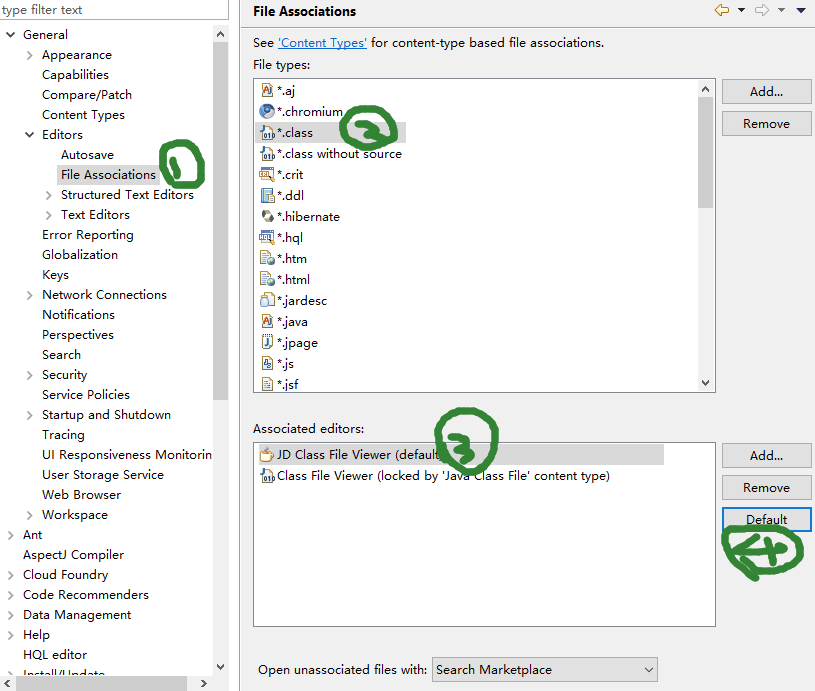The image size is (815, 691).
Task: Select the *.html file type icon
Action: pyautogui.click(x=267, y=280)
